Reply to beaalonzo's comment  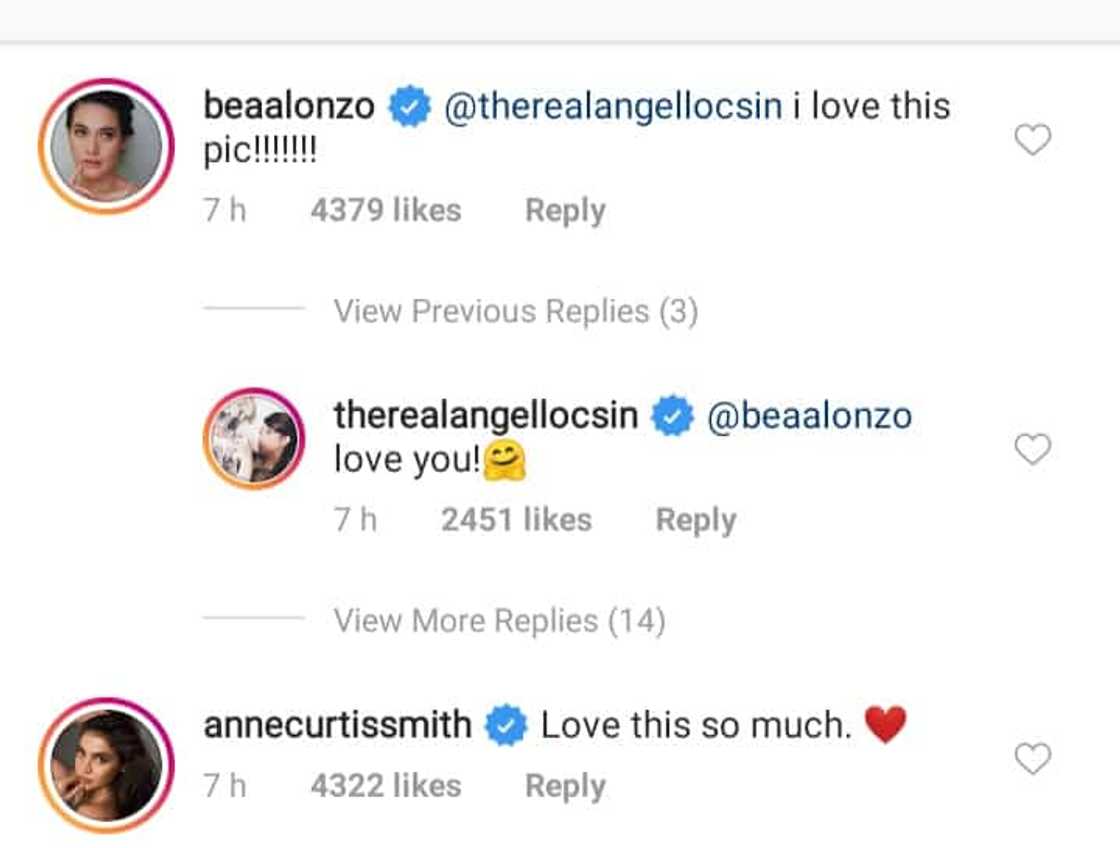[565, 211]
